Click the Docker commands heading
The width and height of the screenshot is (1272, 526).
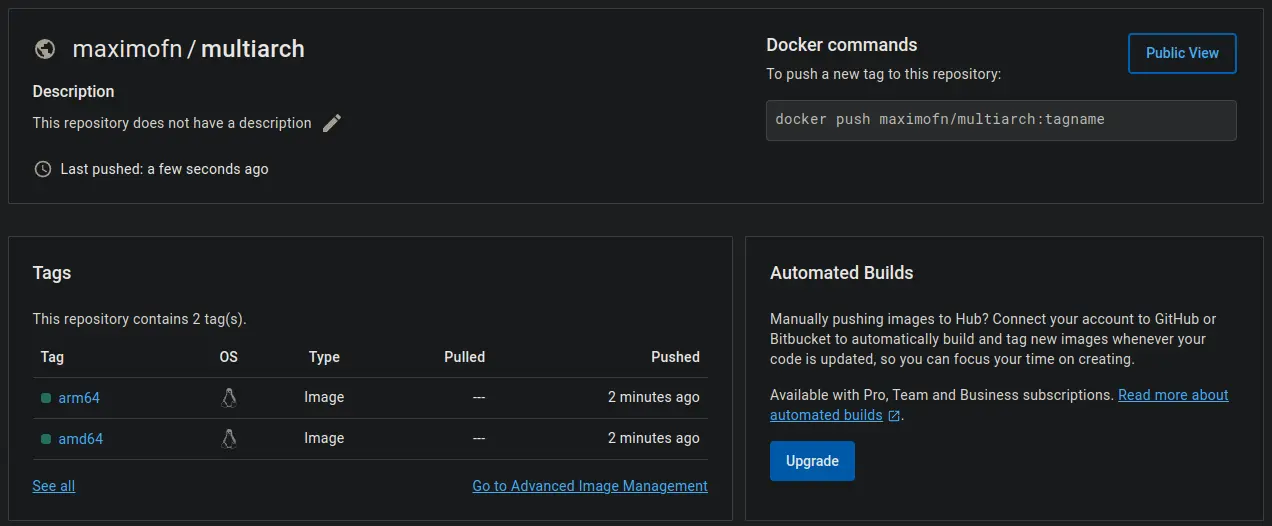point(842,45)
